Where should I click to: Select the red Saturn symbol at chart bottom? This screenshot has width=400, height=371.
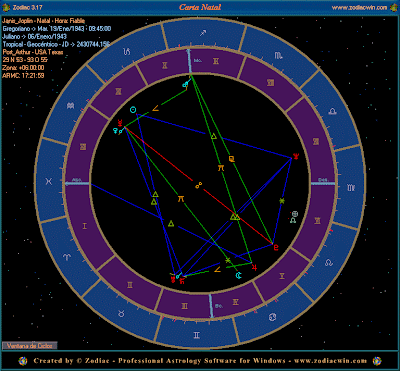(x=182, y=281)
